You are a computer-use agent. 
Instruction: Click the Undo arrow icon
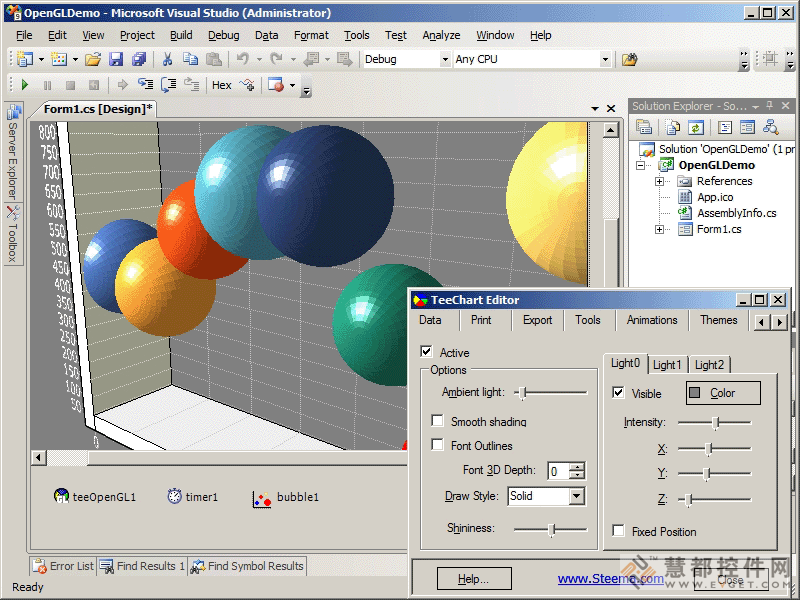(x=243, y=59)
